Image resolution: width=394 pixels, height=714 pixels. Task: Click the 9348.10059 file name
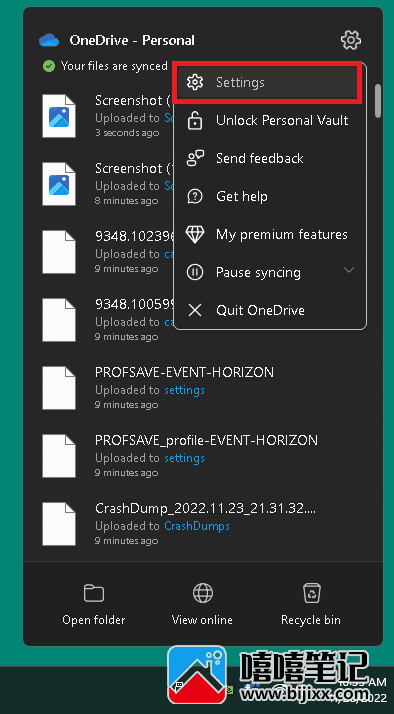coord(134,304)
